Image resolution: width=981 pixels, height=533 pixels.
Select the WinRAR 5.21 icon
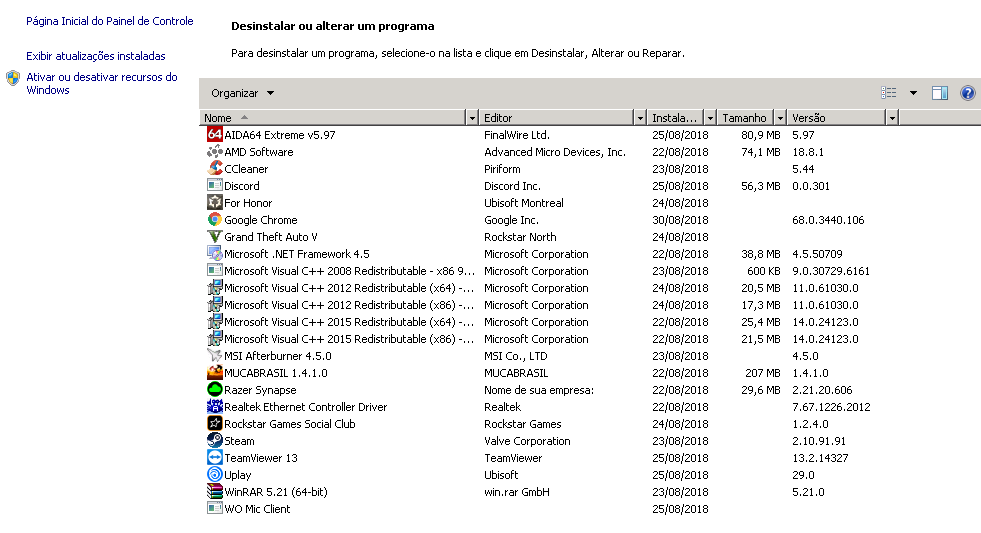point(214,492)
